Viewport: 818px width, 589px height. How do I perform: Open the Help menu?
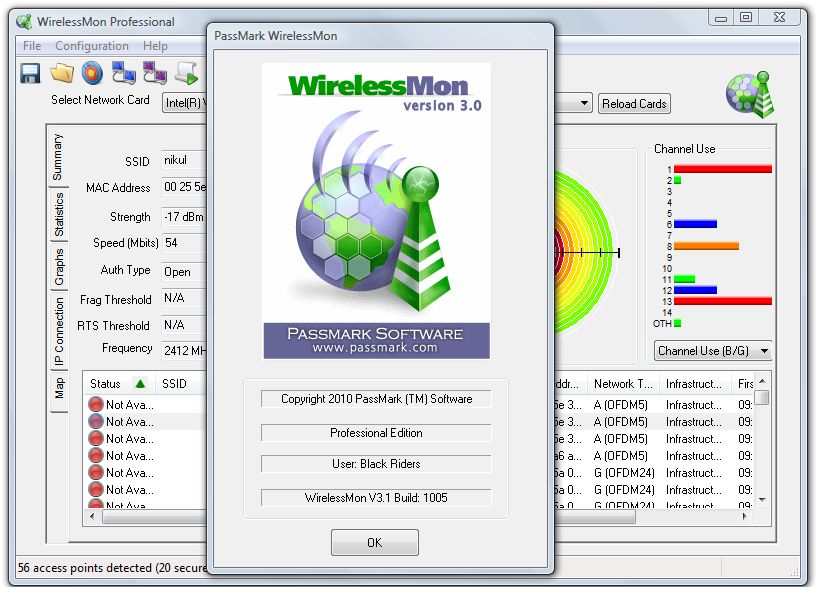tap(155, 46)
